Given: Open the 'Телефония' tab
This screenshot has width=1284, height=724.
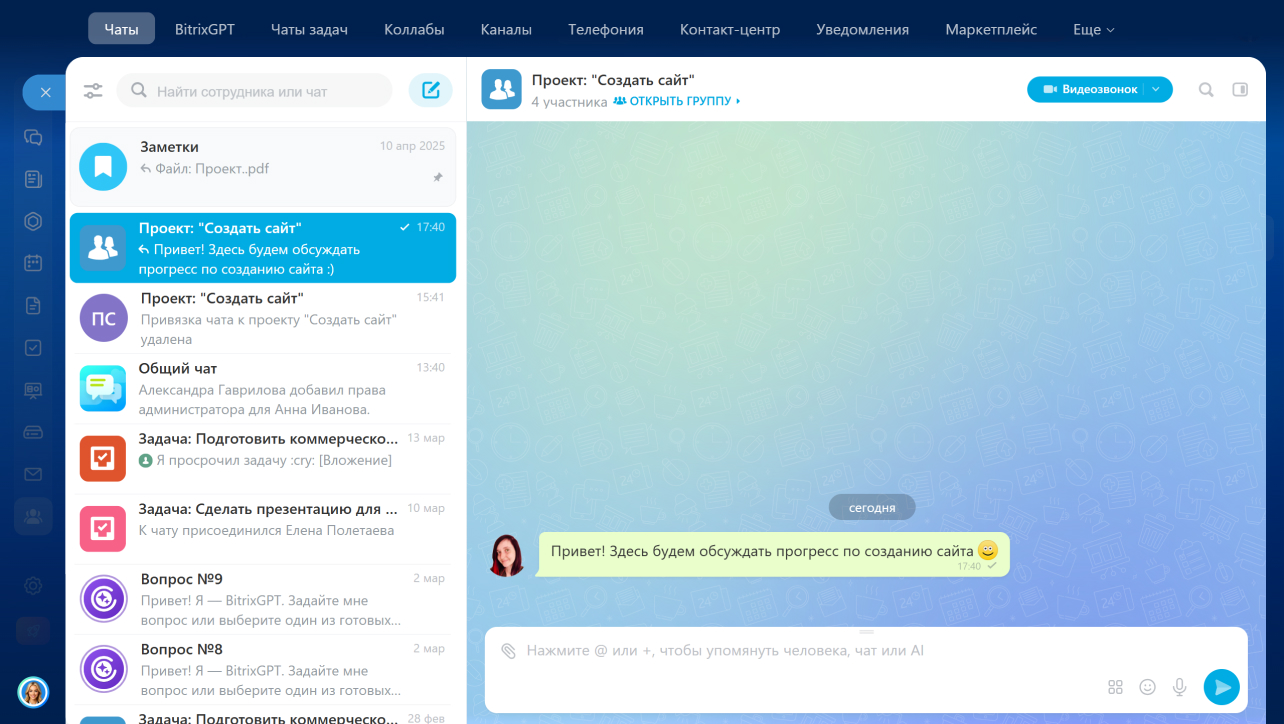Looking at the screenshot, I should [x=606, y=30].
